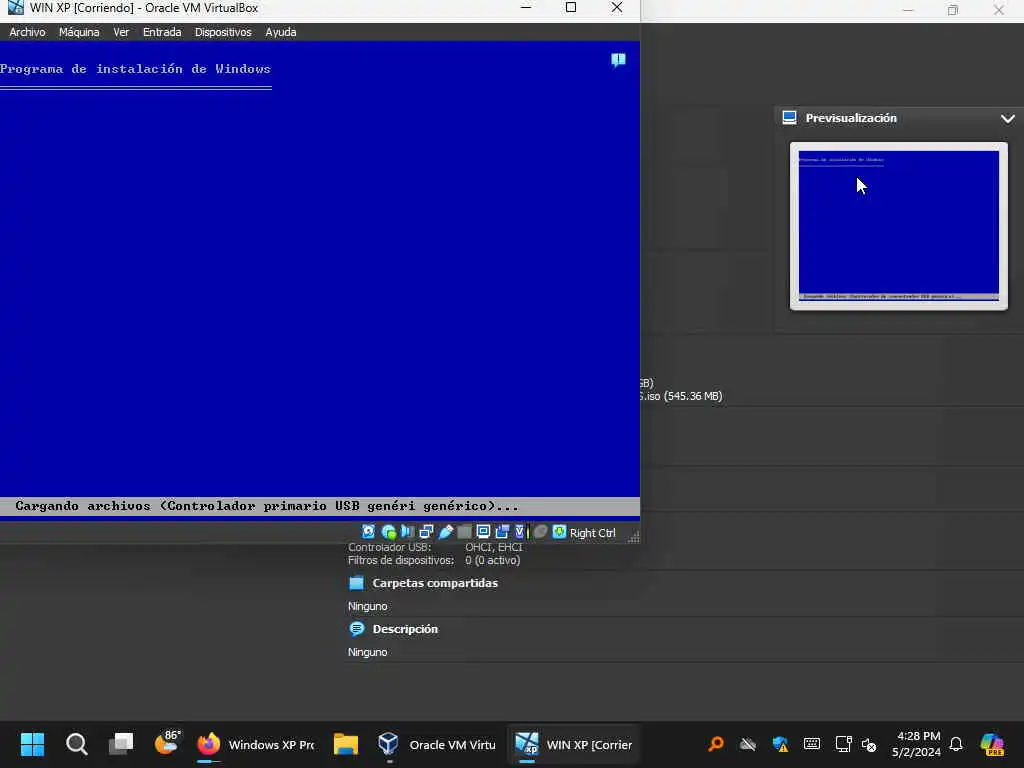Image resolution: width=1024 pixels, height=768 pixels.
Task: Click the VM preview thumbnail in Manager window
Action: (899, 226)
